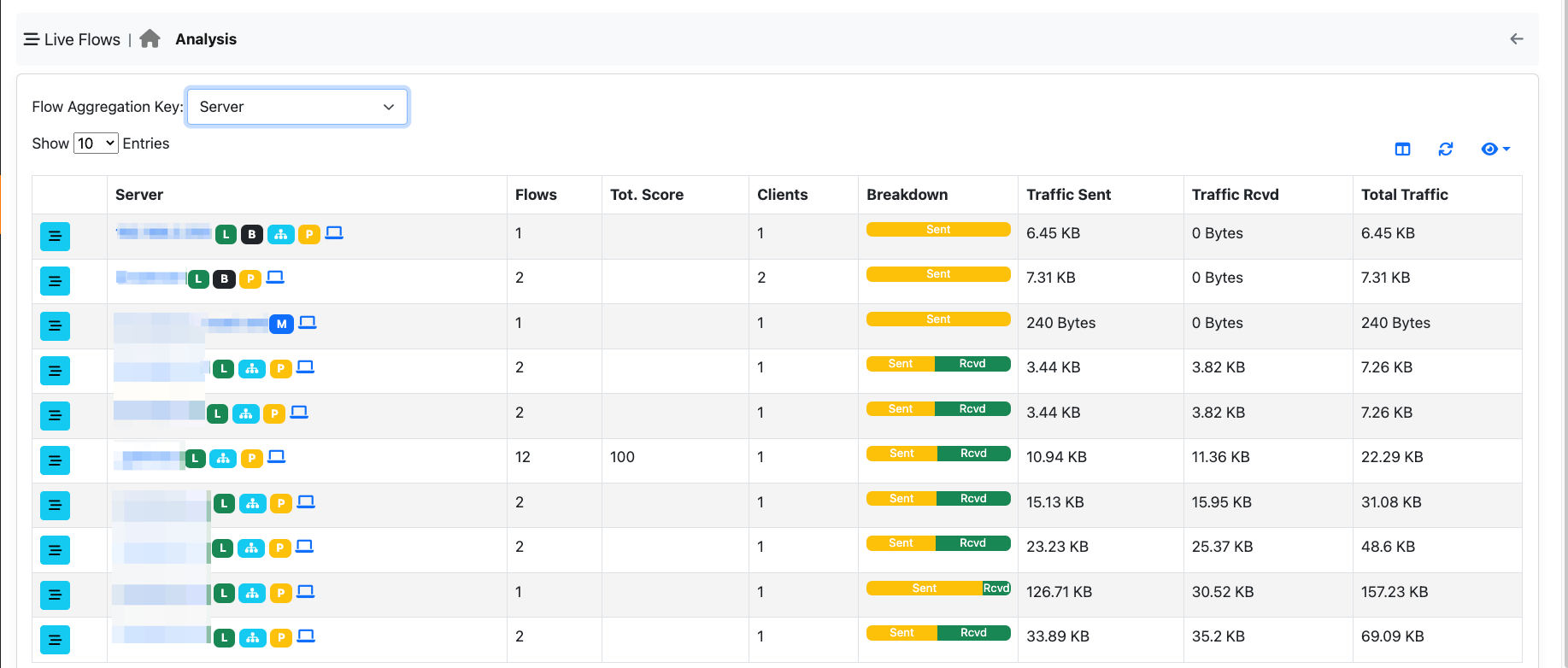
Task: Click the Sent segment in the 22.29 KB row
Action: point(901,454)
